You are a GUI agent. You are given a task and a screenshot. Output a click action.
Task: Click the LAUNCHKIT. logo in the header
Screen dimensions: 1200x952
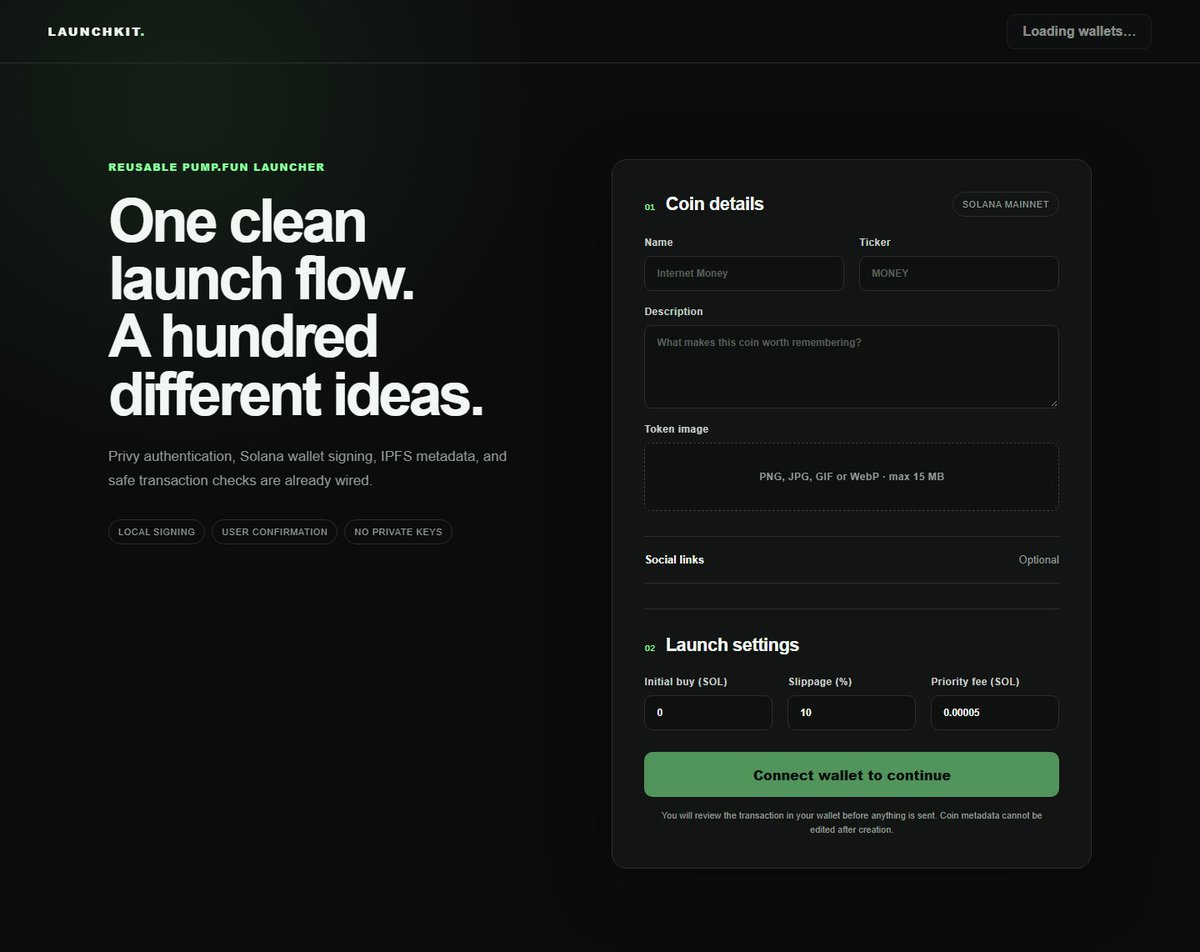click(96, 32)
